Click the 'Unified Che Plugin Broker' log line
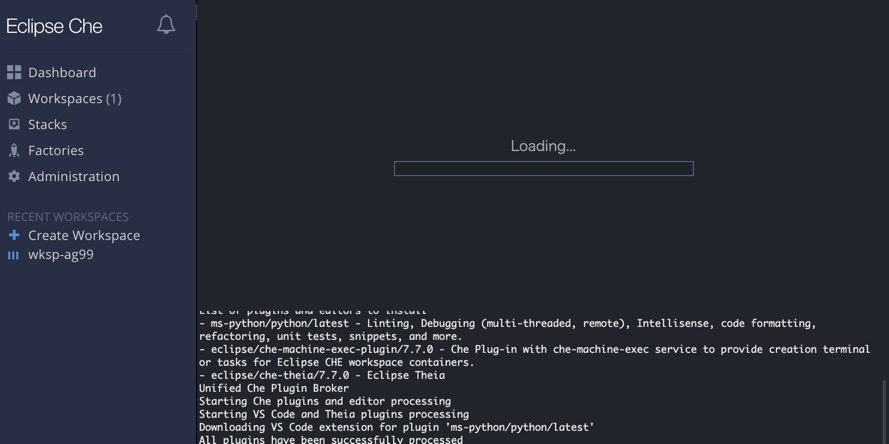 [x=274, y=388]
